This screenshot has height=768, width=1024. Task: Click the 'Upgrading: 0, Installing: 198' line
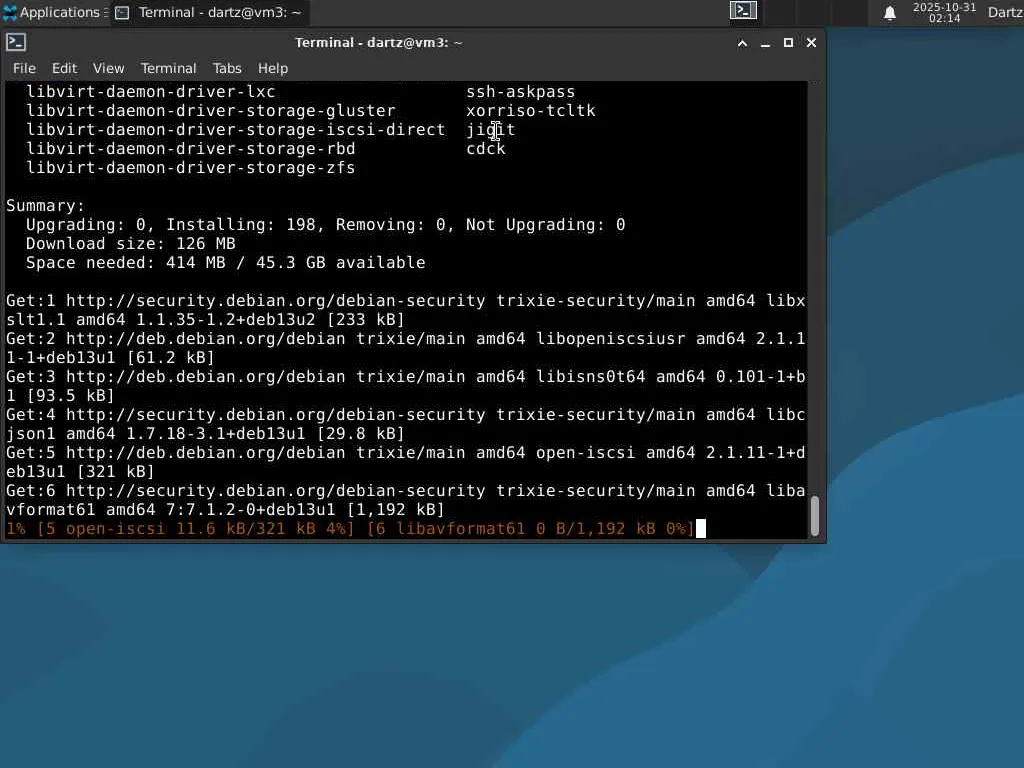click(x=325, y=225)
